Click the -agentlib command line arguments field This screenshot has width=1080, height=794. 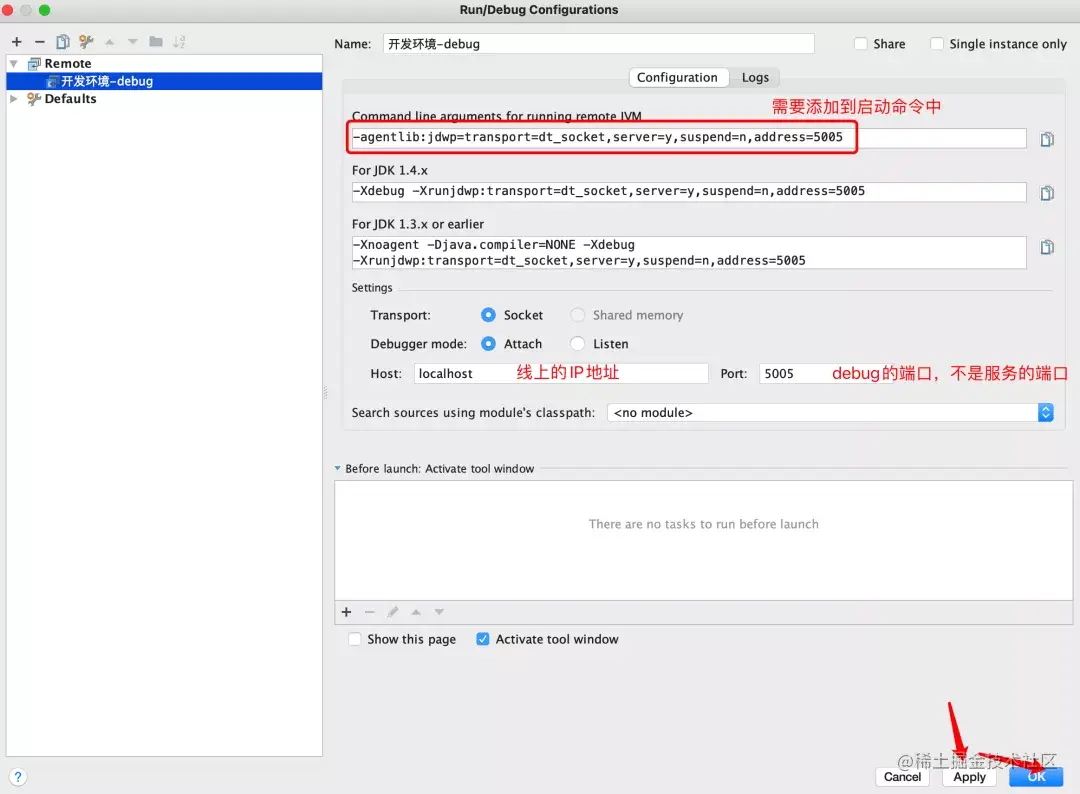[x=689, y=138]
